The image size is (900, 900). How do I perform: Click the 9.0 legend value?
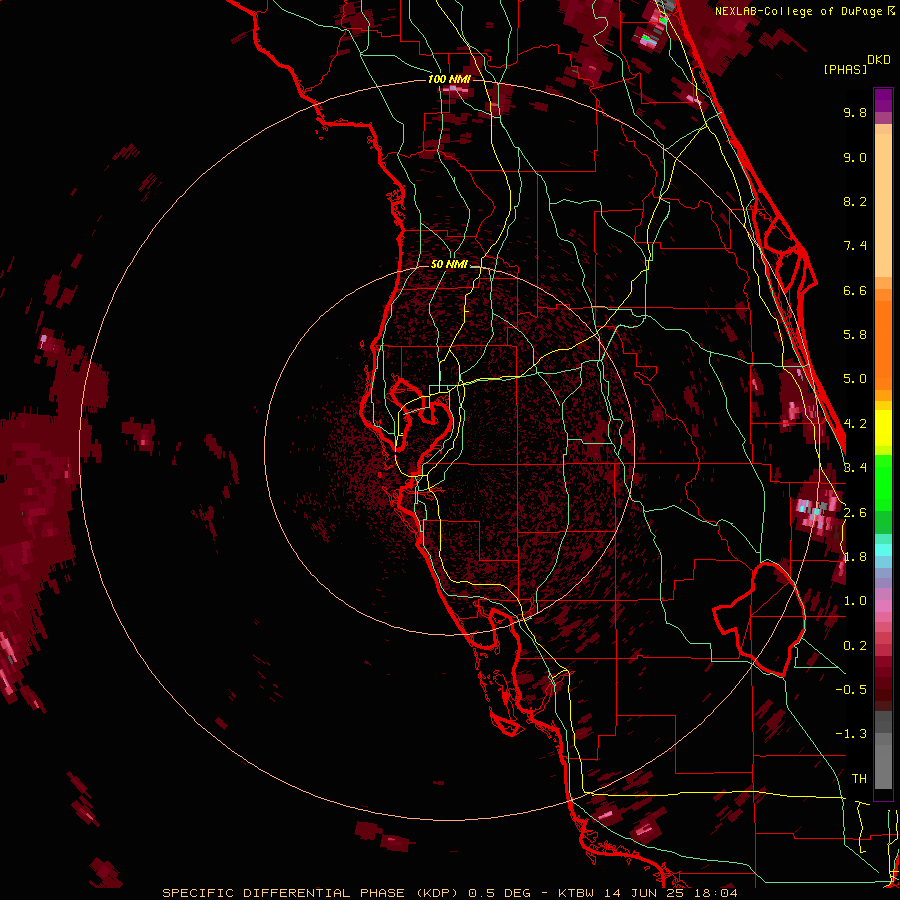click(x=855, y=157)
